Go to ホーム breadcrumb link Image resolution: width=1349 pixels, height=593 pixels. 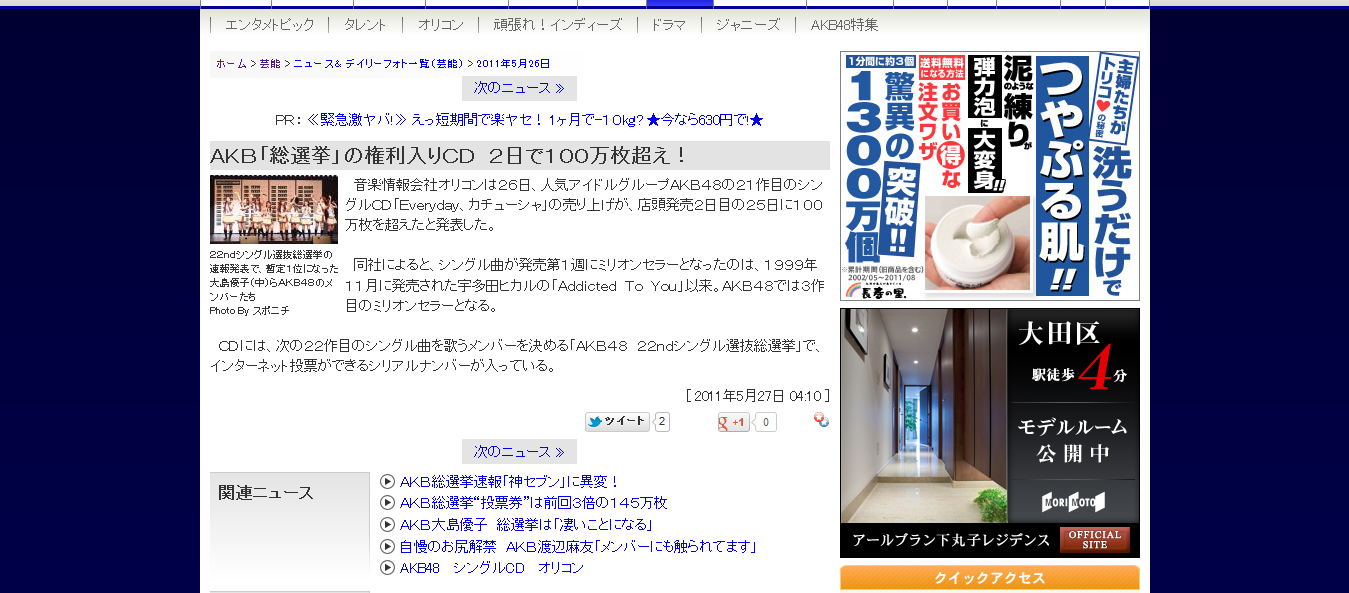(231, 63)
